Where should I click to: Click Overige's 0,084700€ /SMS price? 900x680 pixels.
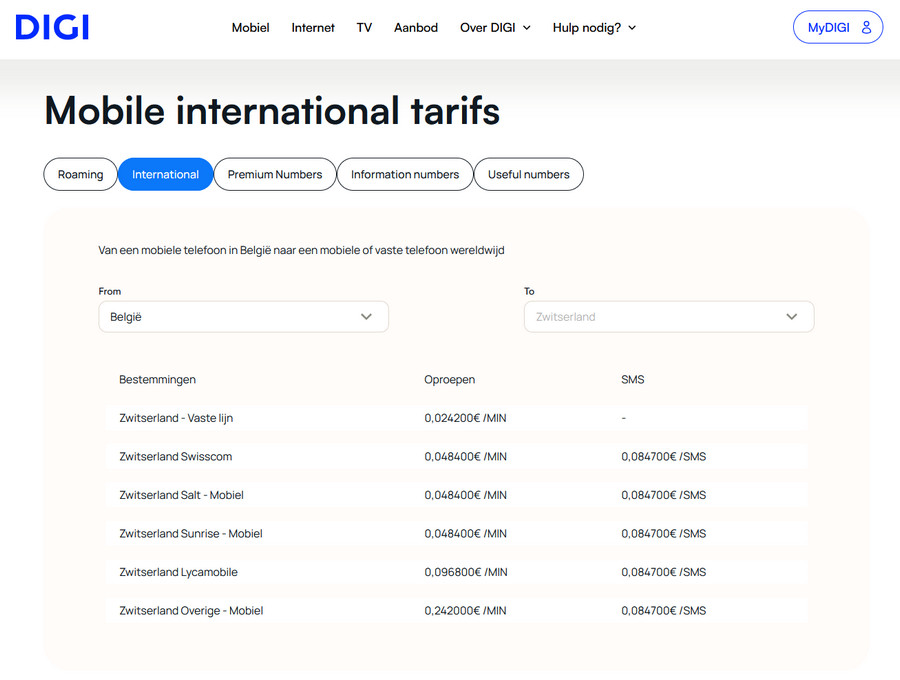point(664,610)
